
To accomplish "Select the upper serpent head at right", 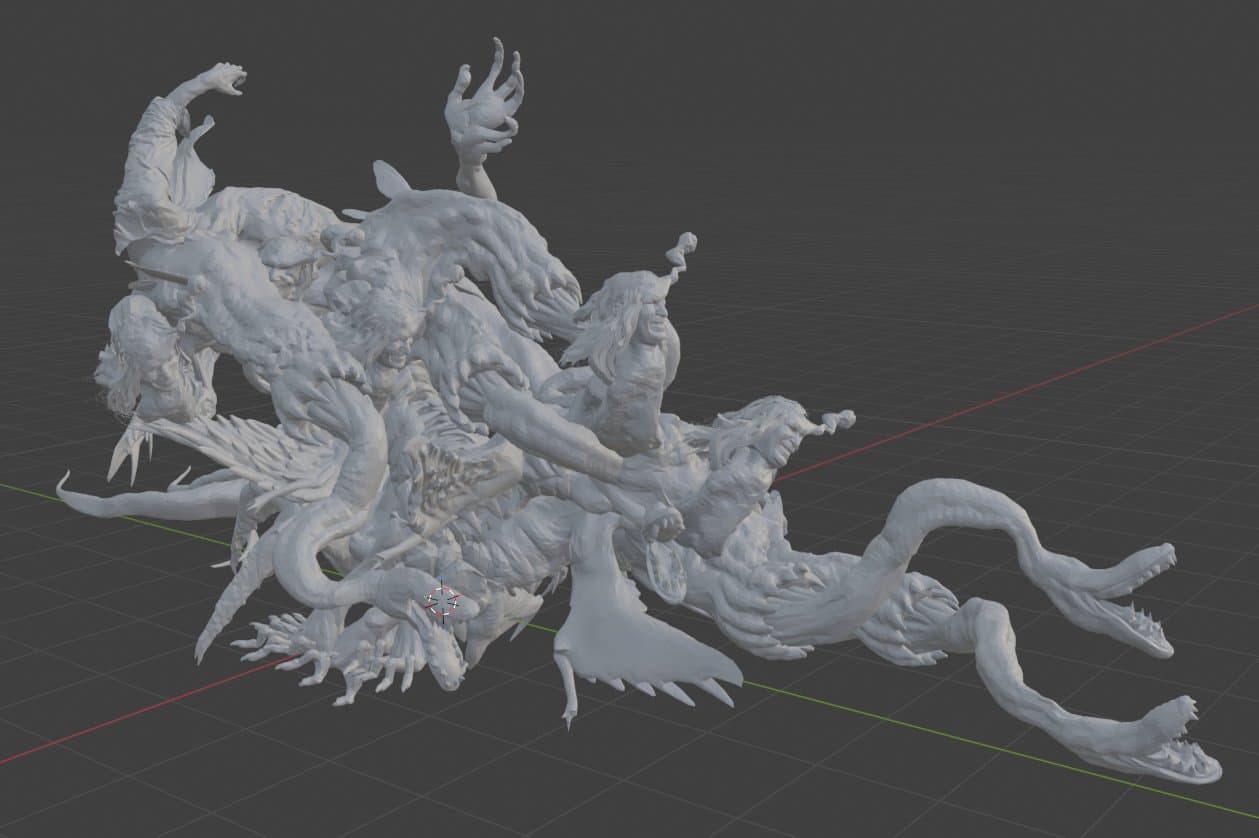I will tap(1136, 600).
